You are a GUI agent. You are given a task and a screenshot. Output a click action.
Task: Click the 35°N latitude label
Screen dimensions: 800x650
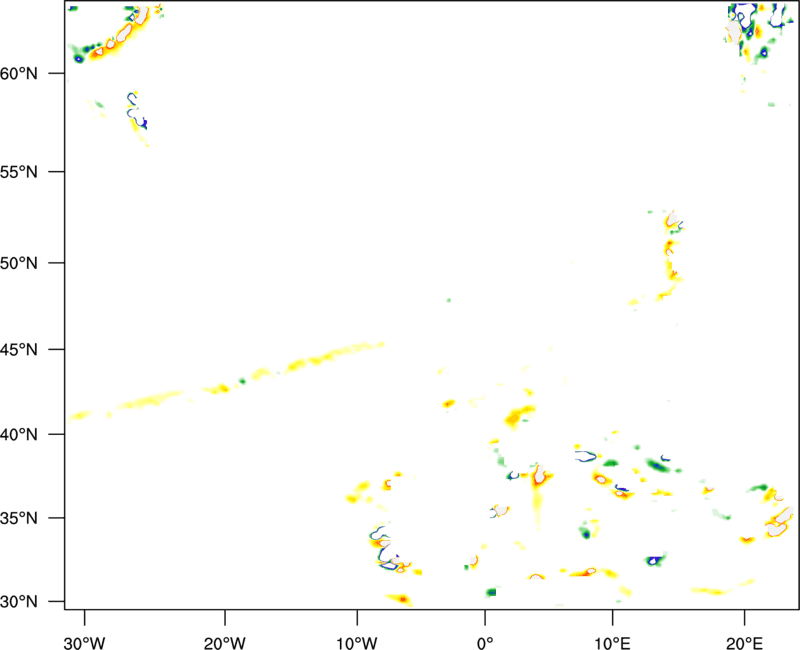click(19, 518)
